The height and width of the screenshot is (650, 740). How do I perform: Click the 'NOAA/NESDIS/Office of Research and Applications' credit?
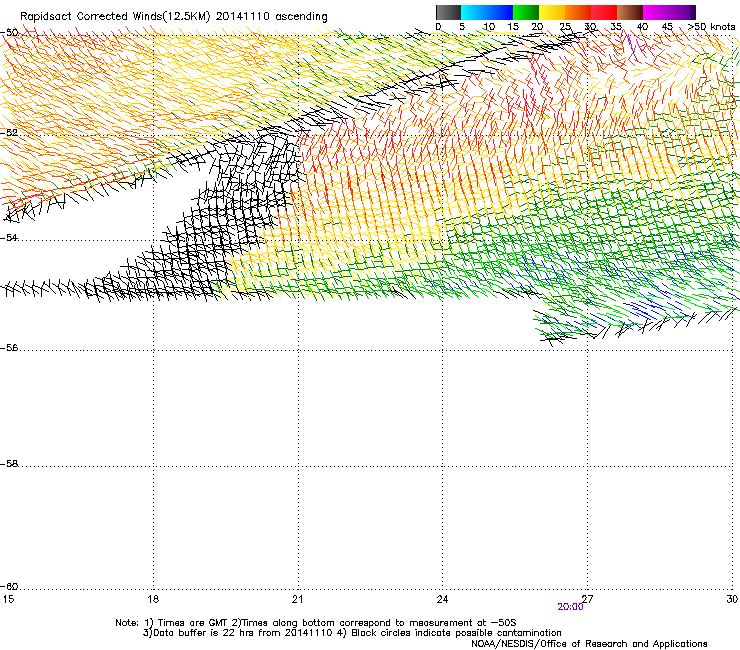click(x=589, y=644)
